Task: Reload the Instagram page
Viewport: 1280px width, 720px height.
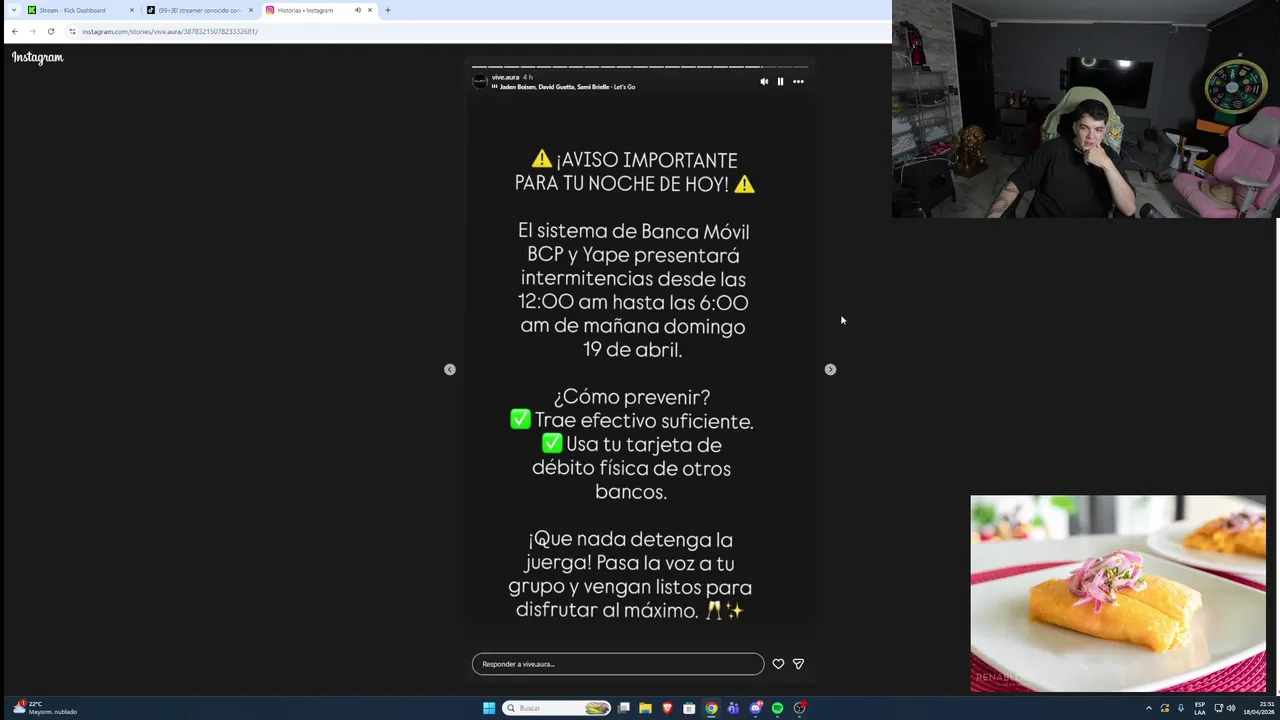Action: 51,31
